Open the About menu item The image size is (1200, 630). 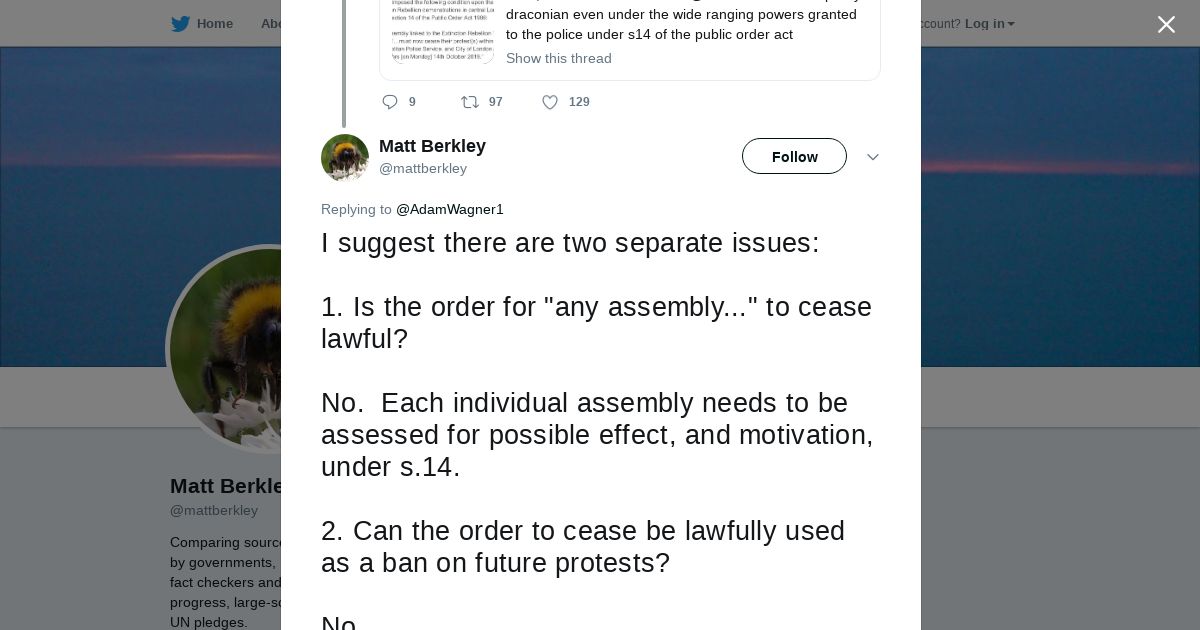coord(270,24)
